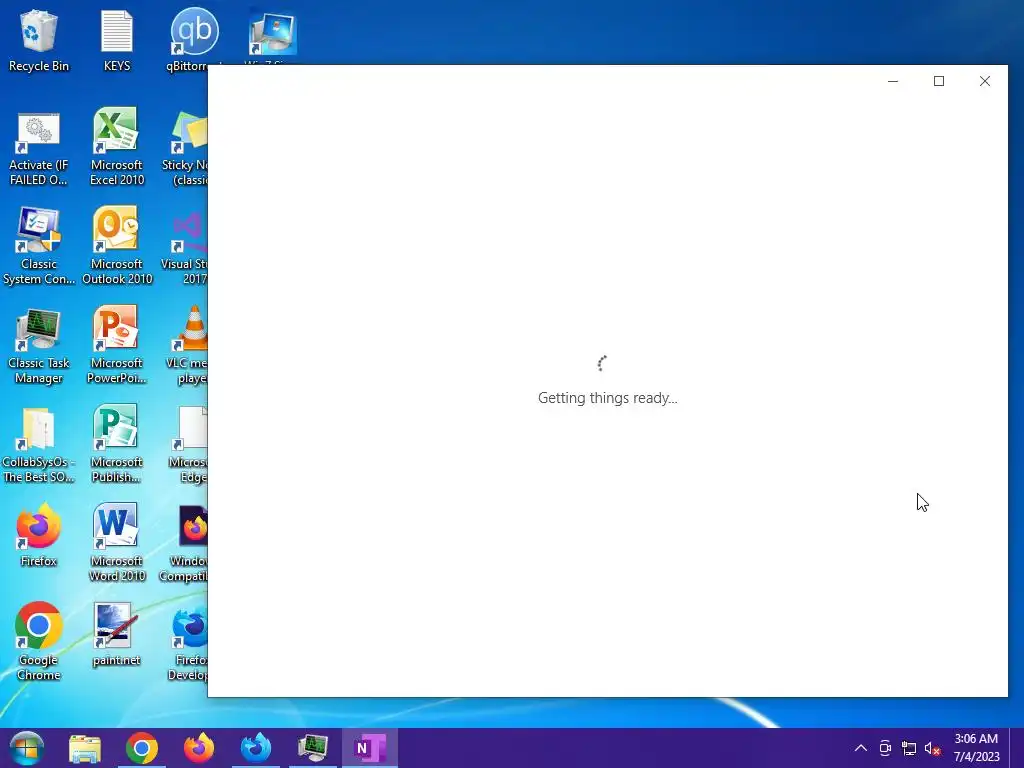Viewport: 1024px width, 768px height.
Task: Launch the VLC media player shortcut
Action: click(x=187, y=345)
